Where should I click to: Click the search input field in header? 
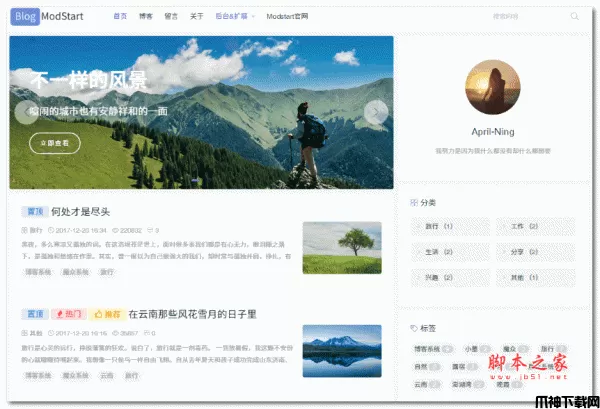pos(528,16)
